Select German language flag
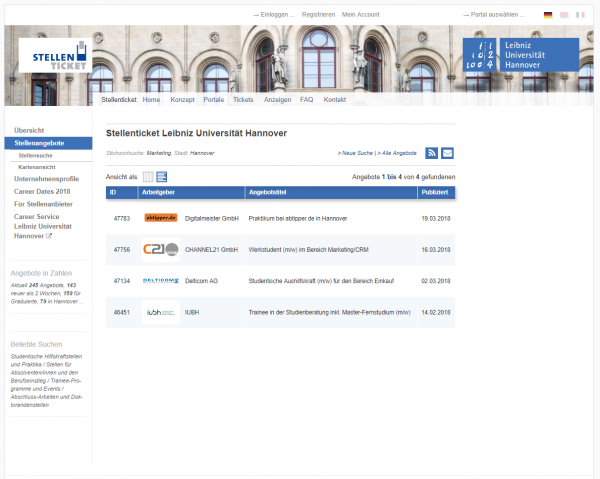 [x=548, y=15]
